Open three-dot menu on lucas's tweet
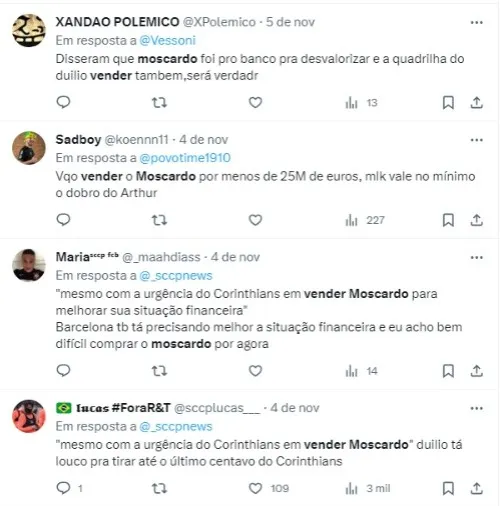Image resolution: width=501 pixels, height=506 pixels. pyautogui.click(x=477, y=408)
